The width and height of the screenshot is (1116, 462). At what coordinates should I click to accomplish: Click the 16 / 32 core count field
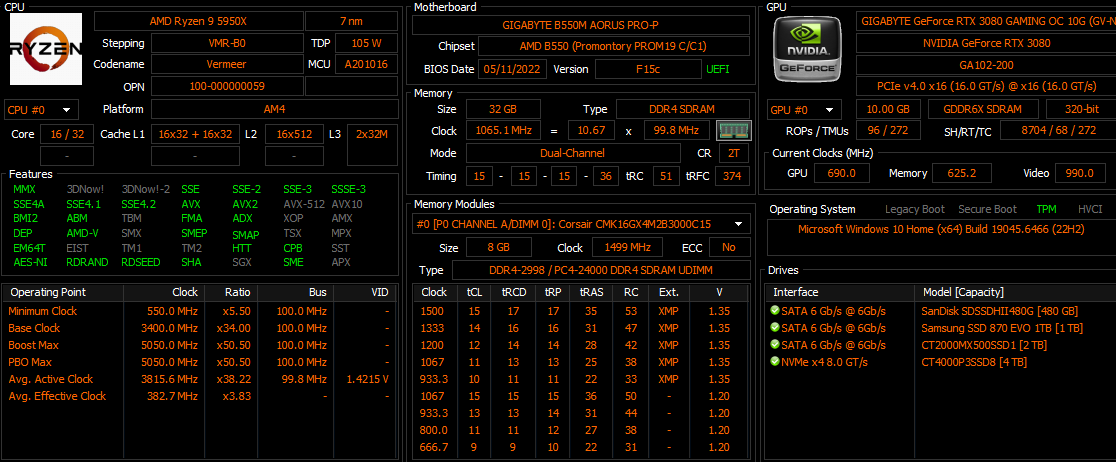tap(67, 134)
